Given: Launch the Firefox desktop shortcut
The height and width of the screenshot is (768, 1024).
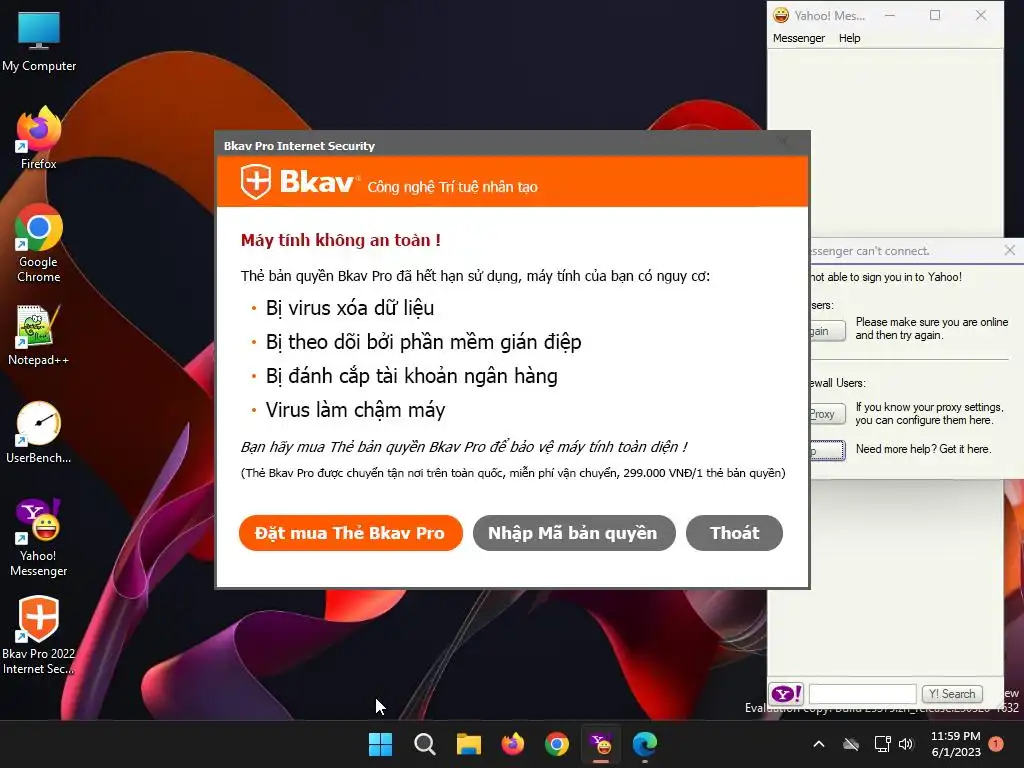Looking at the screenshot, I should coord(39,138).
